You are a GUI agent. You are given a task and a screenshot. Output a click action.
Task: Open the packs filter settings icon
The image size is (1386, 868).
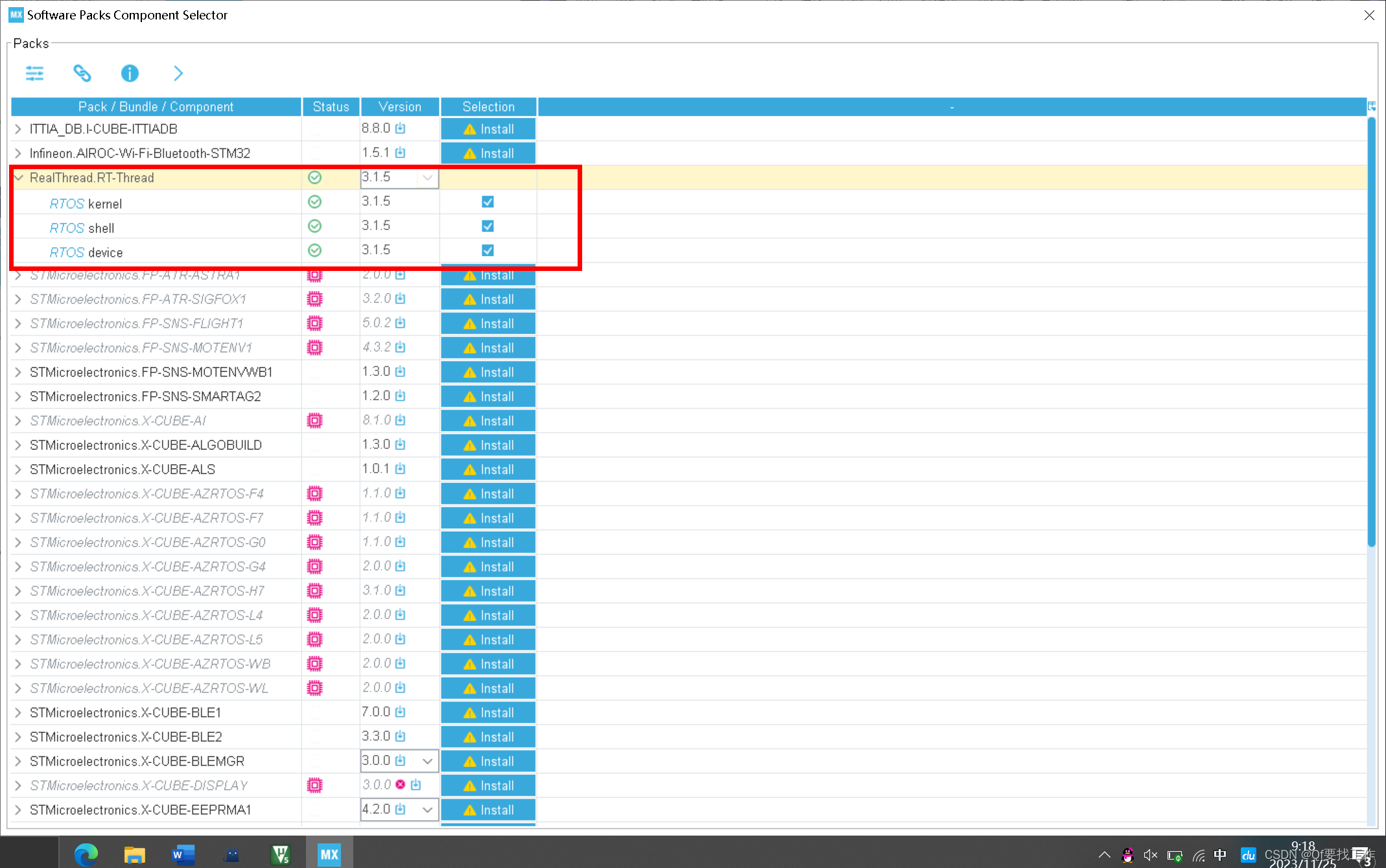pyautogui.click(x=34, y=73)
